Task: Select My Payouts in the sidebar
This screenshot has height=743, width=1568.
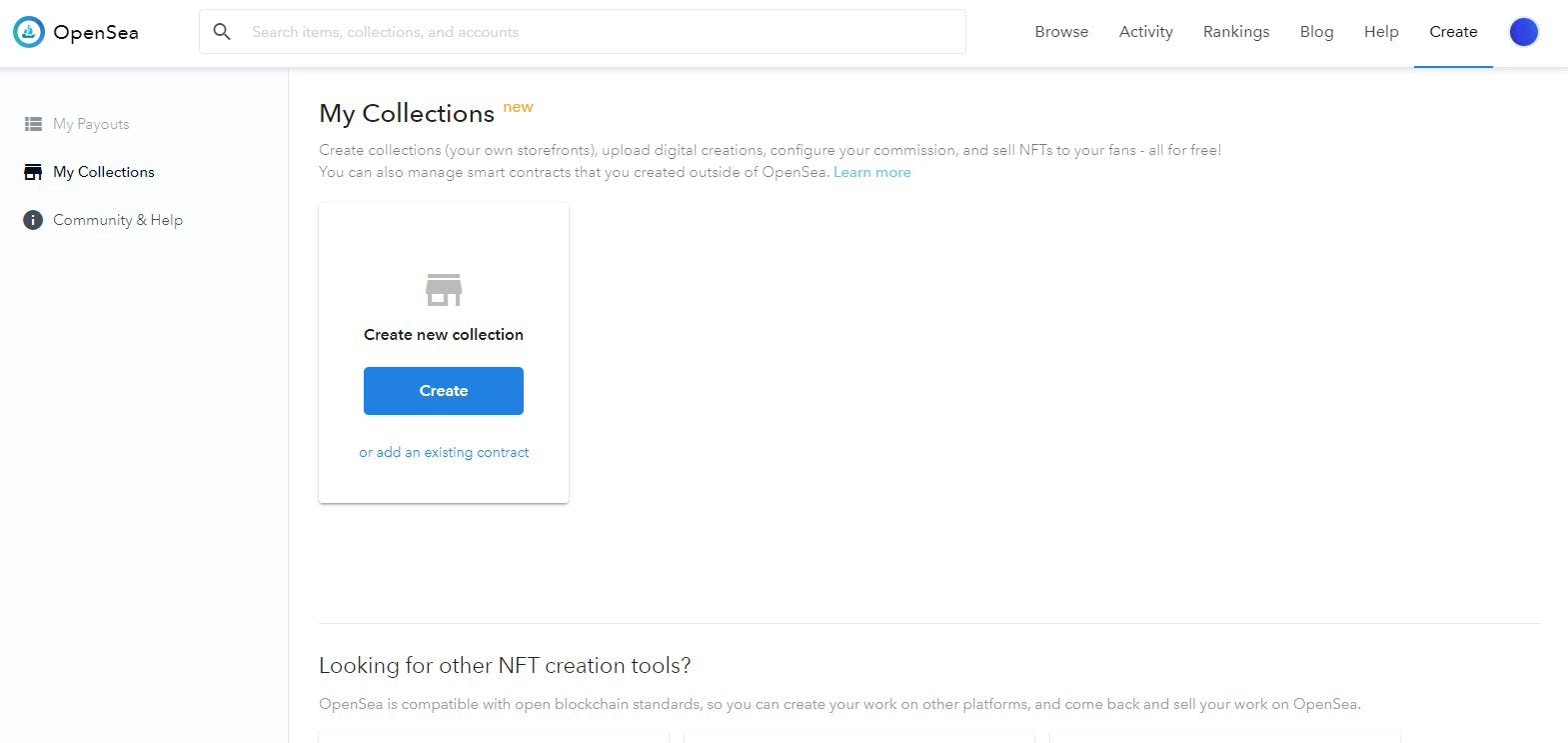Action: (x=91, y=124)
